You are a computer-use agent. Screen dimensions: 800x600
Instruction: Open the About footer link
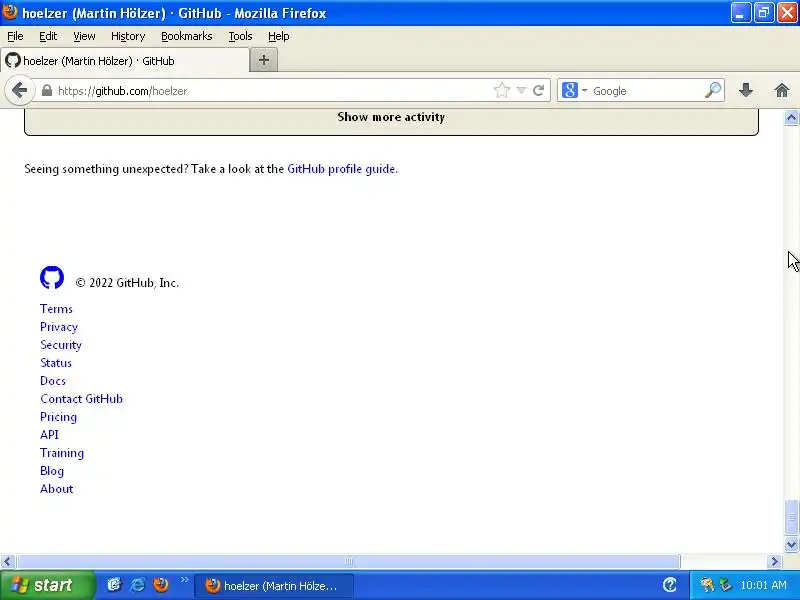coord(57,489)
